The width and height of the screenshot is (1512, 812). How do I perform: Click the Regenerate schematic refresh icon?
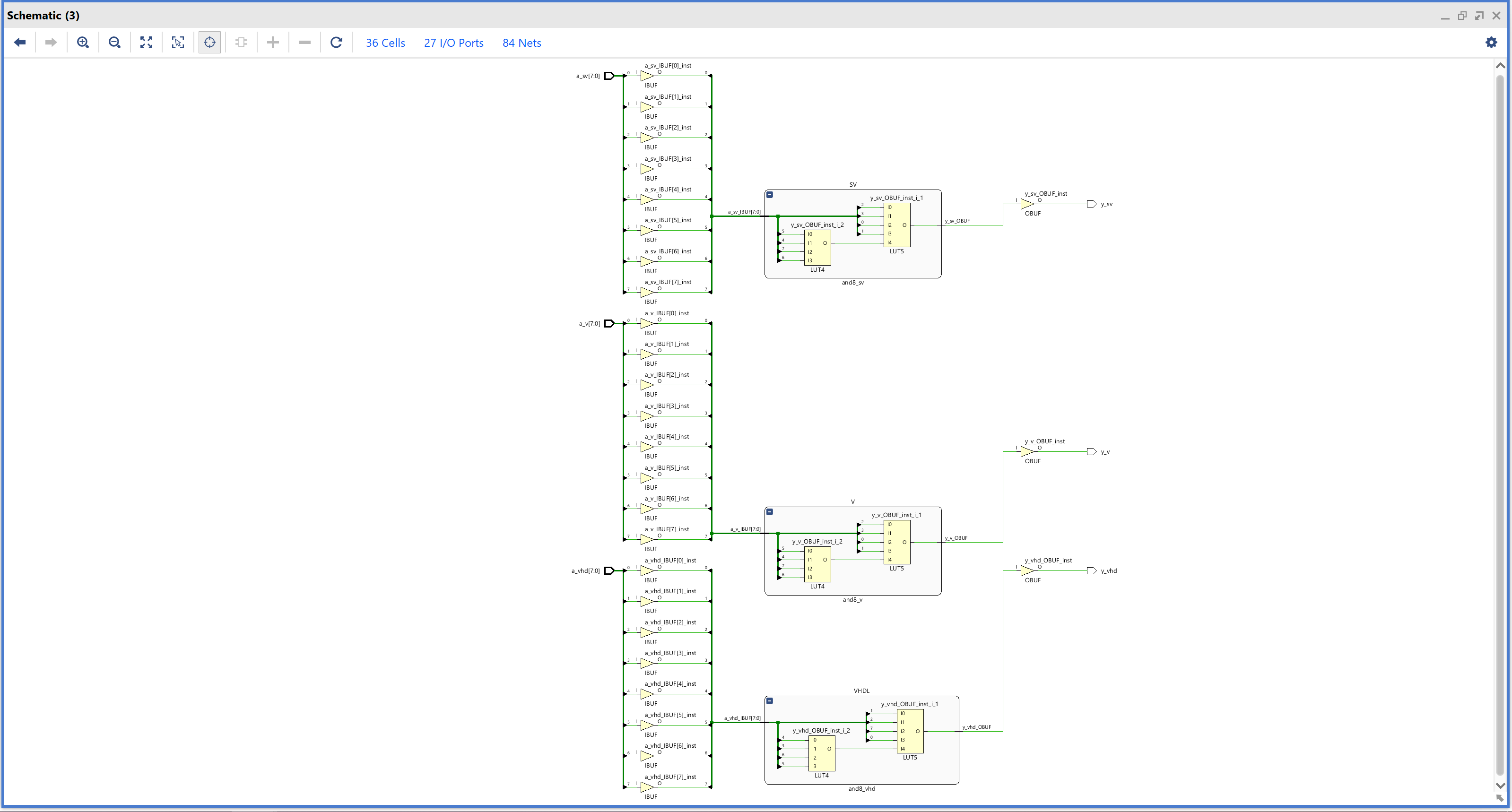pyautogui.click(x=336, y=42)
